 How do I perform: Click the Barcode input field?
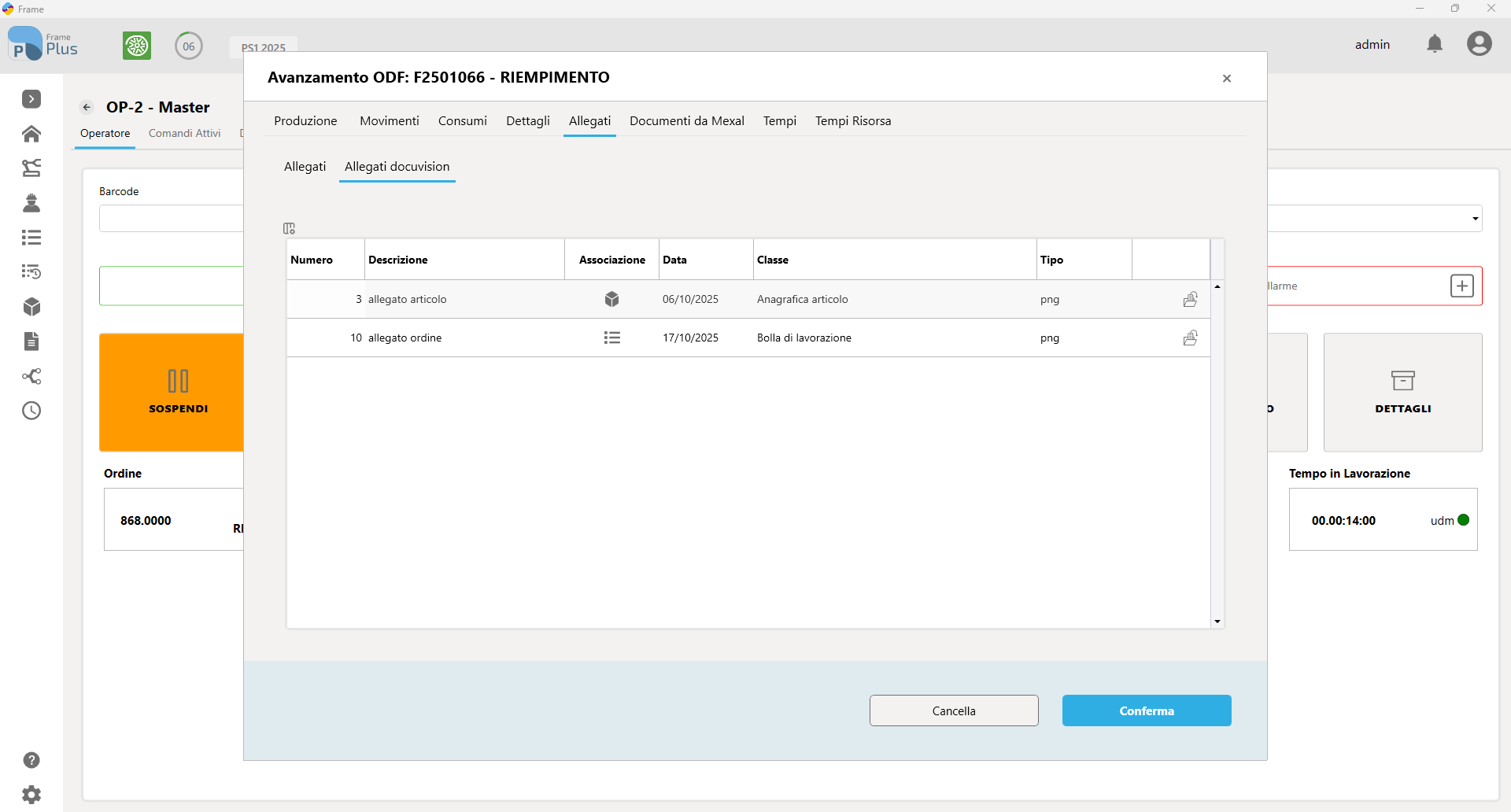pyautogui.click(x=172, y=219)
